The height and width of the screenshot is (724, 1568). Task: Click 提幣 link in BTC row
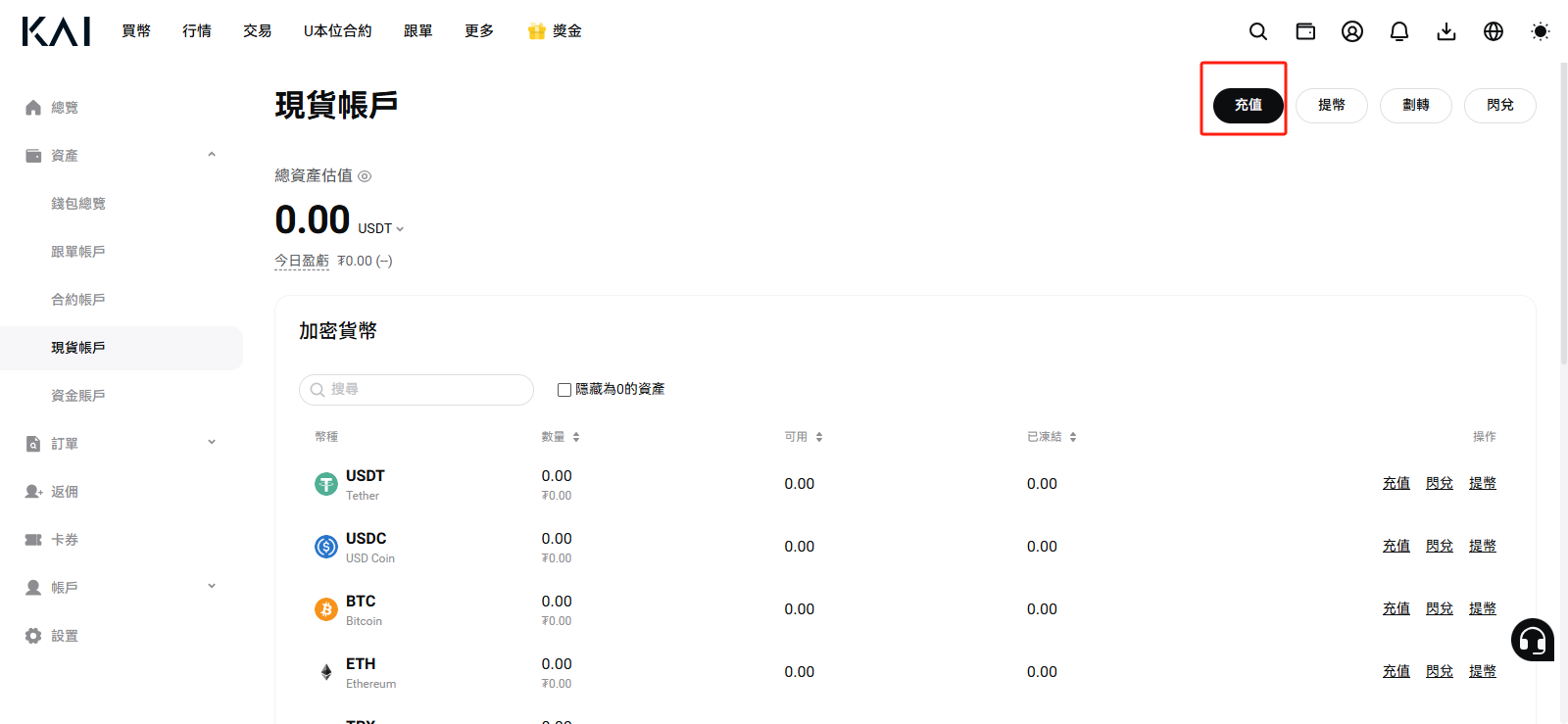coord(1483,608)
